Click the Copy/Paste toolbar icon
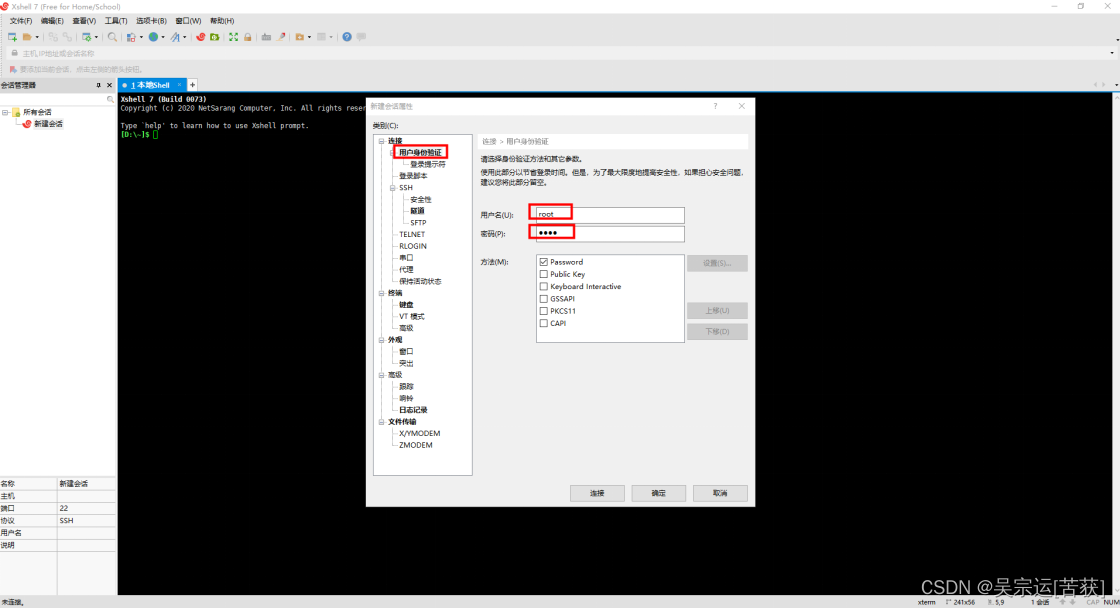 click(x=131, y=36)
